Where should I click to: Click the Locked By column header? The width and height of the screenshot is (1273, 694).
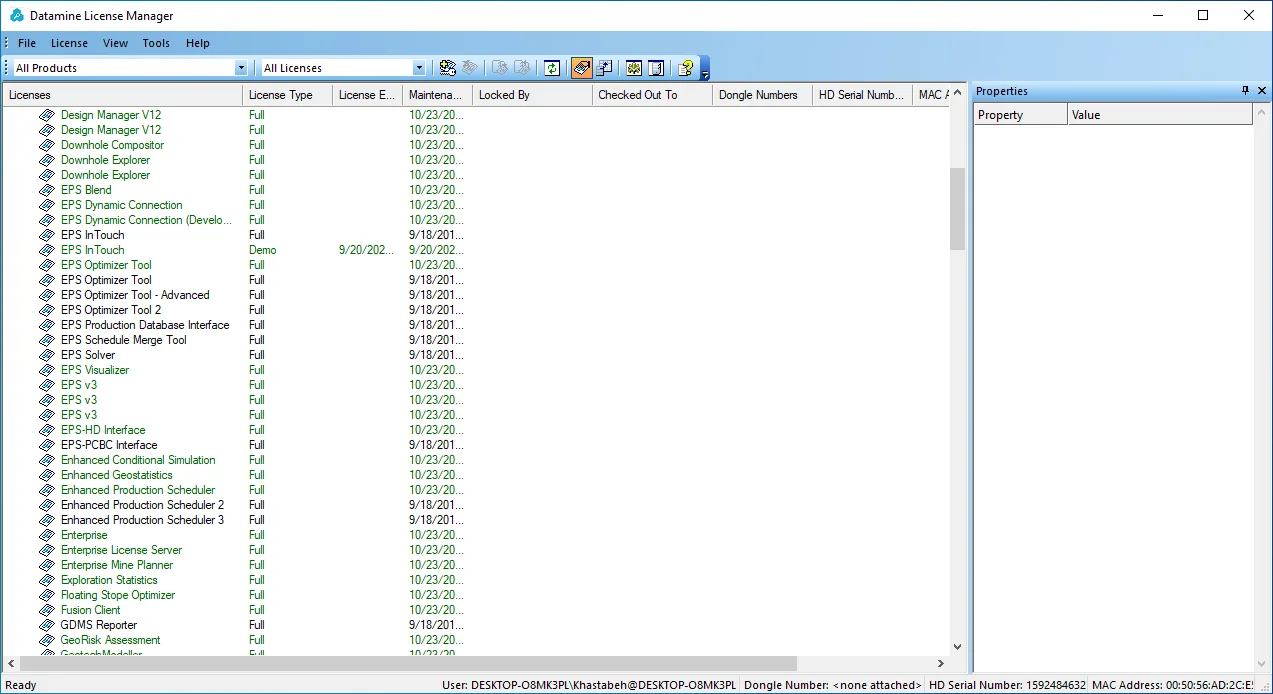(x=533, y=95)
